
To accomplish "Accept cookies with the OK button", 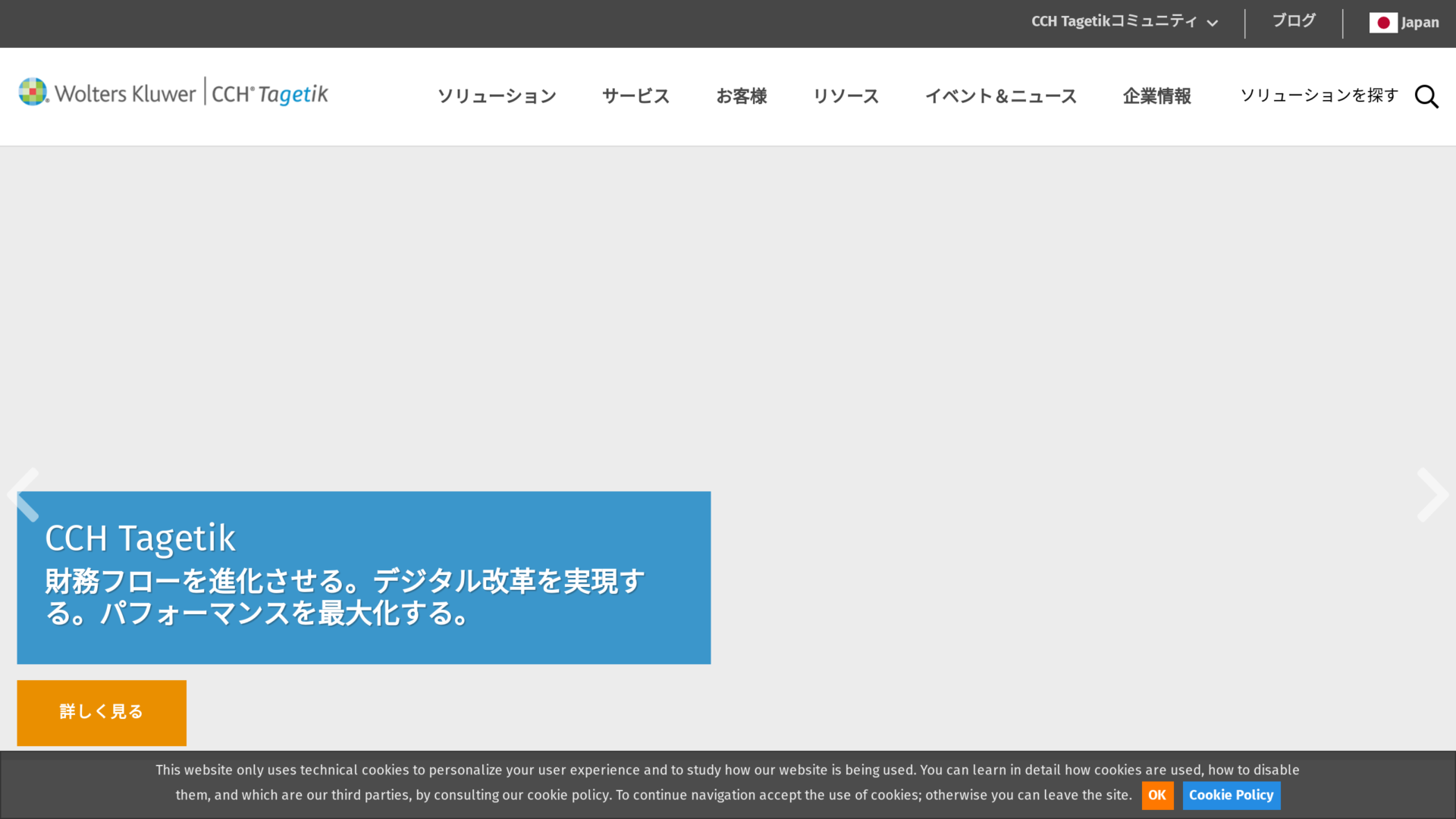I will [1157, 795].
